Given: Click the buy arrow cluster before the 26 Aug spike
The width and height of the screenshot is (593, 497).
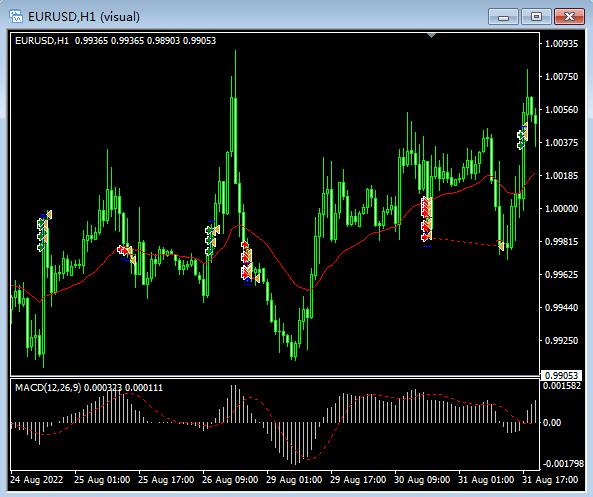Looking at the screenshot, I should (x=210, y=241).
